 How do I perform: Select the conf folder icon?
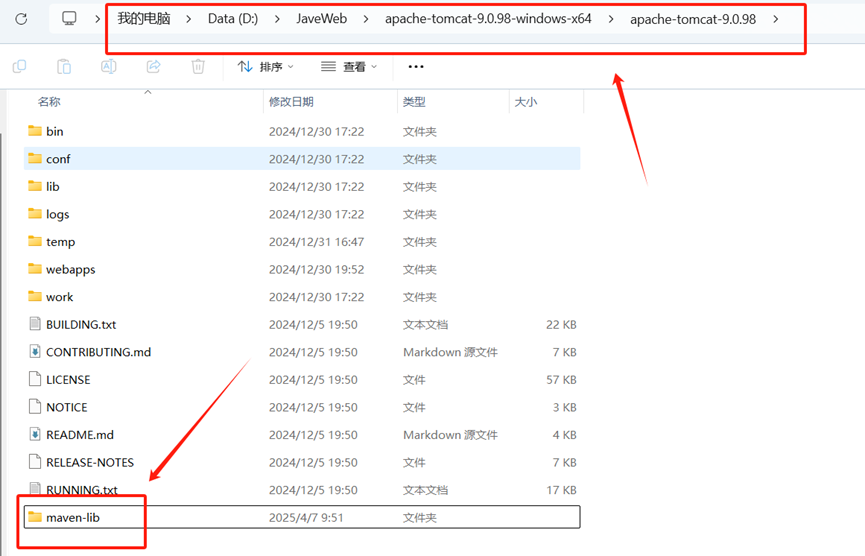coord(35,158)
